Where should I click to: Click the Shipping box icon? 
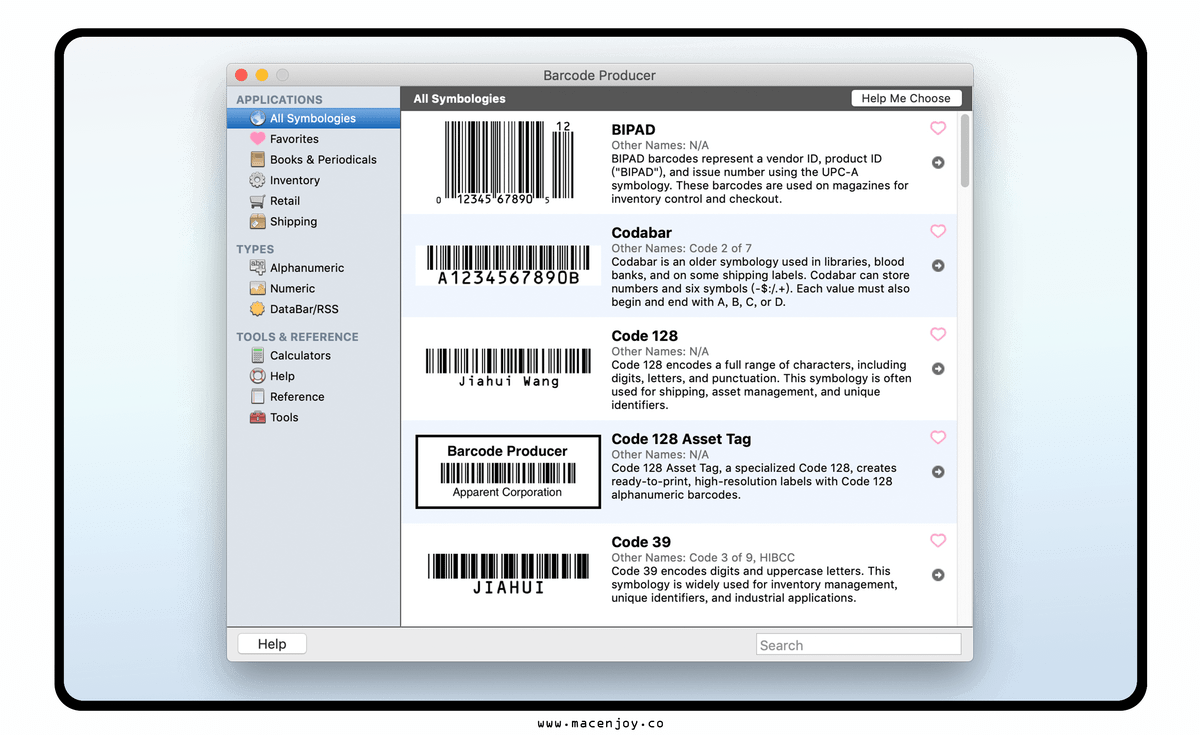point(257,221)
